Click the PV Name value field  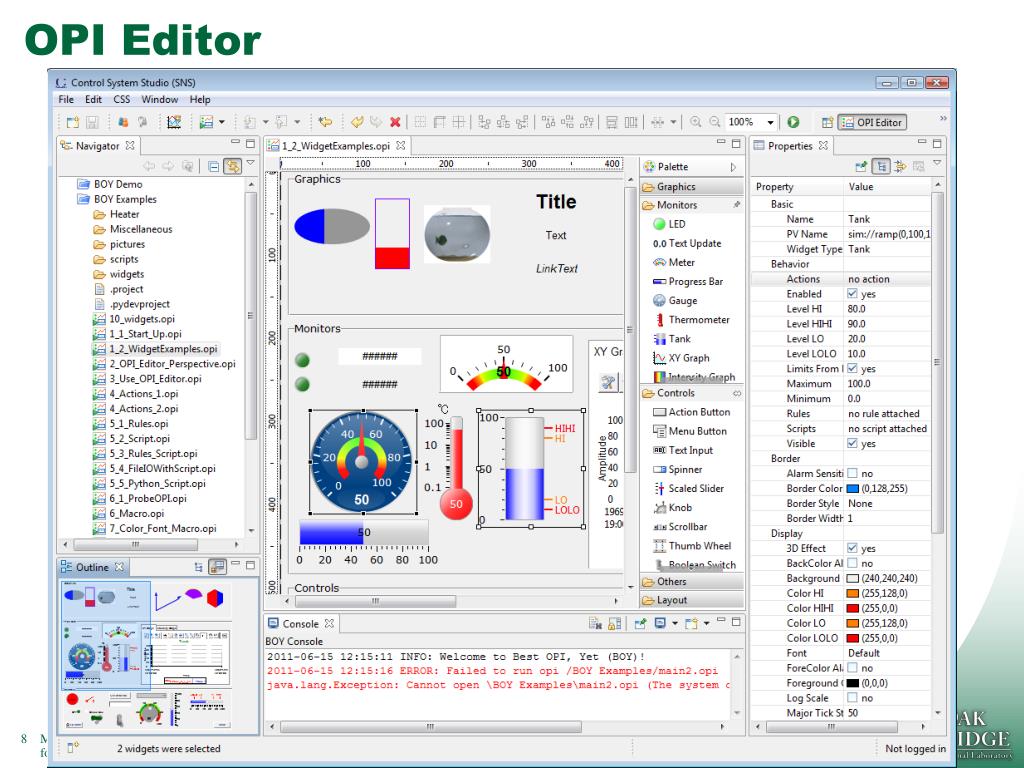[x=888, y=234]
